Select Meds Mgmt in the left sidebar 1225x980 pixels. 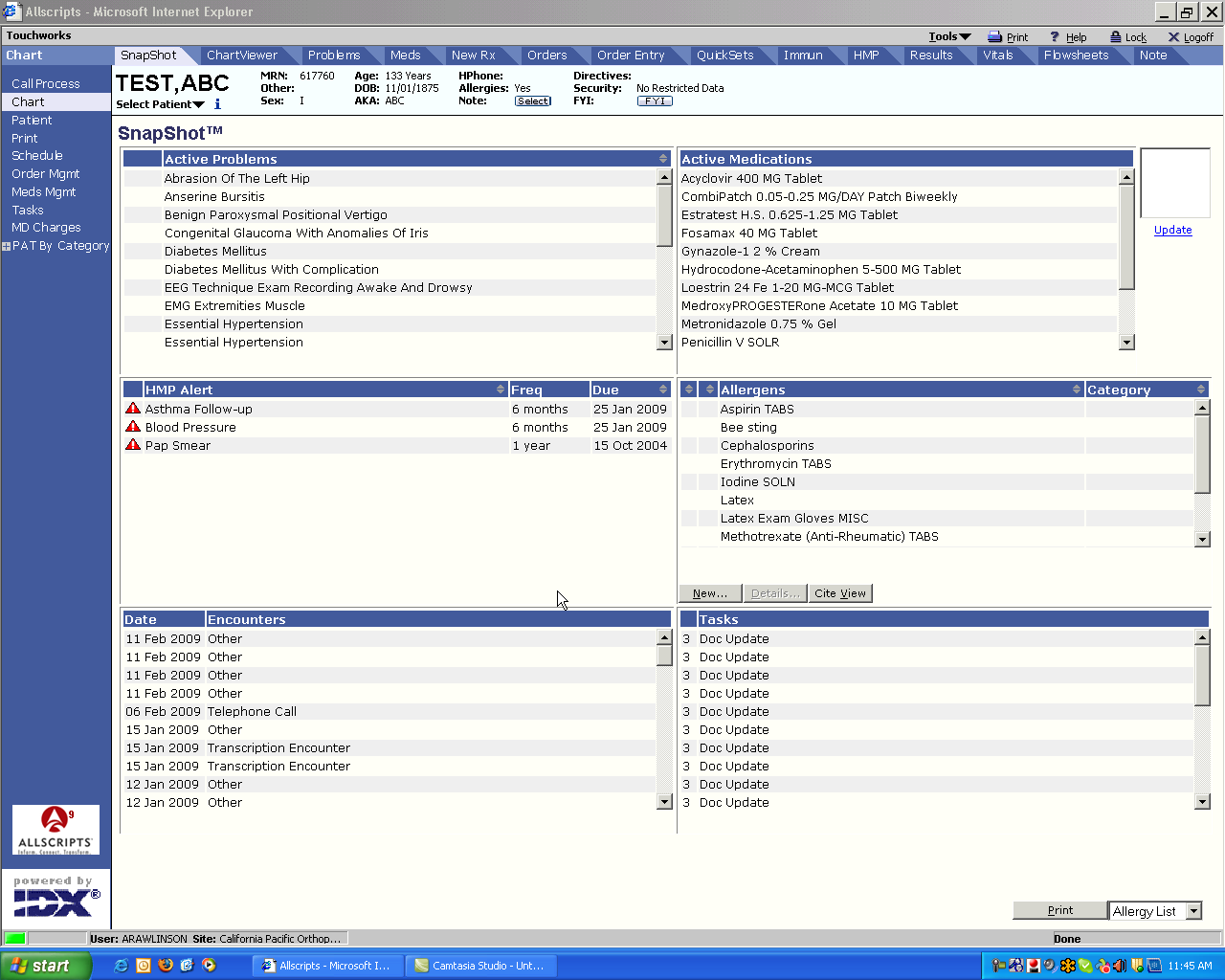pyautogui.click(x=43, y=191)
